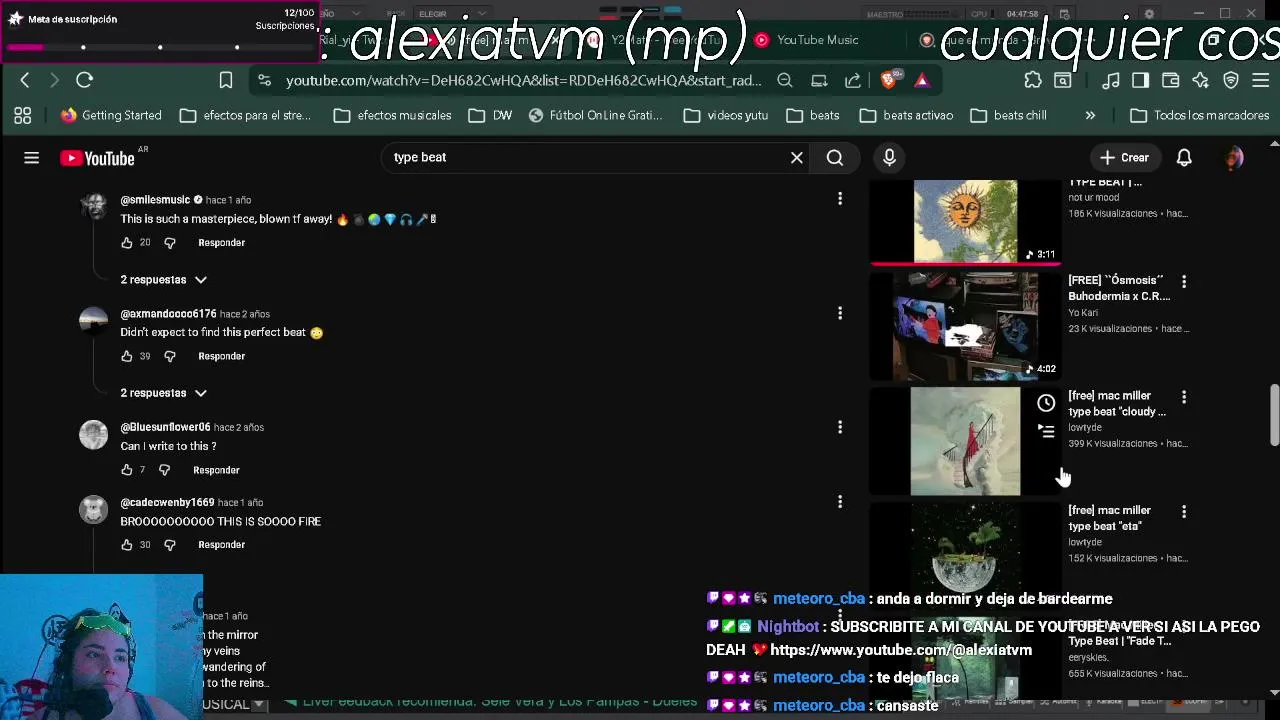Expand 2 respuestas under @axmandoooo6176
The image size is (1280, 720).
pos(164,393)
